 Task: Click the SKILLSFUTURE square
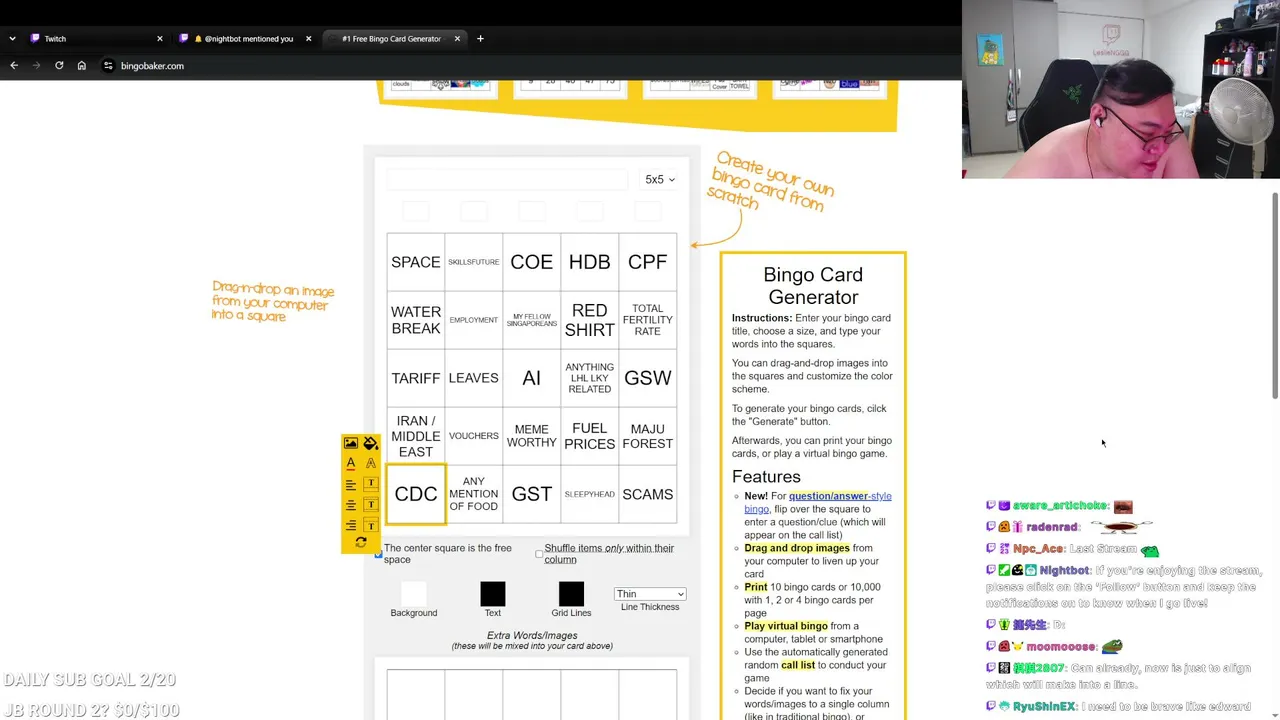click(474, 262)
